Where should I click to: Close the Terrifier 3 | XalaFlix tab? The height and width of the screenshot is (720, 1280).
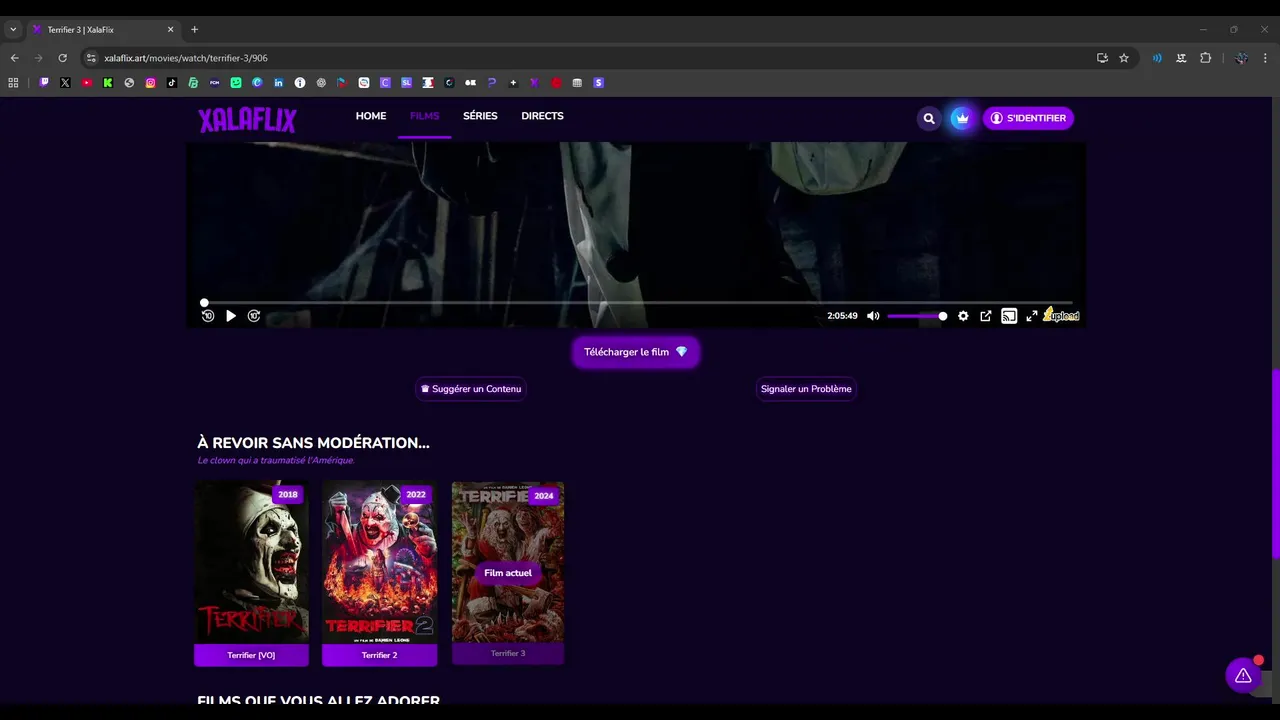(170, 29)
